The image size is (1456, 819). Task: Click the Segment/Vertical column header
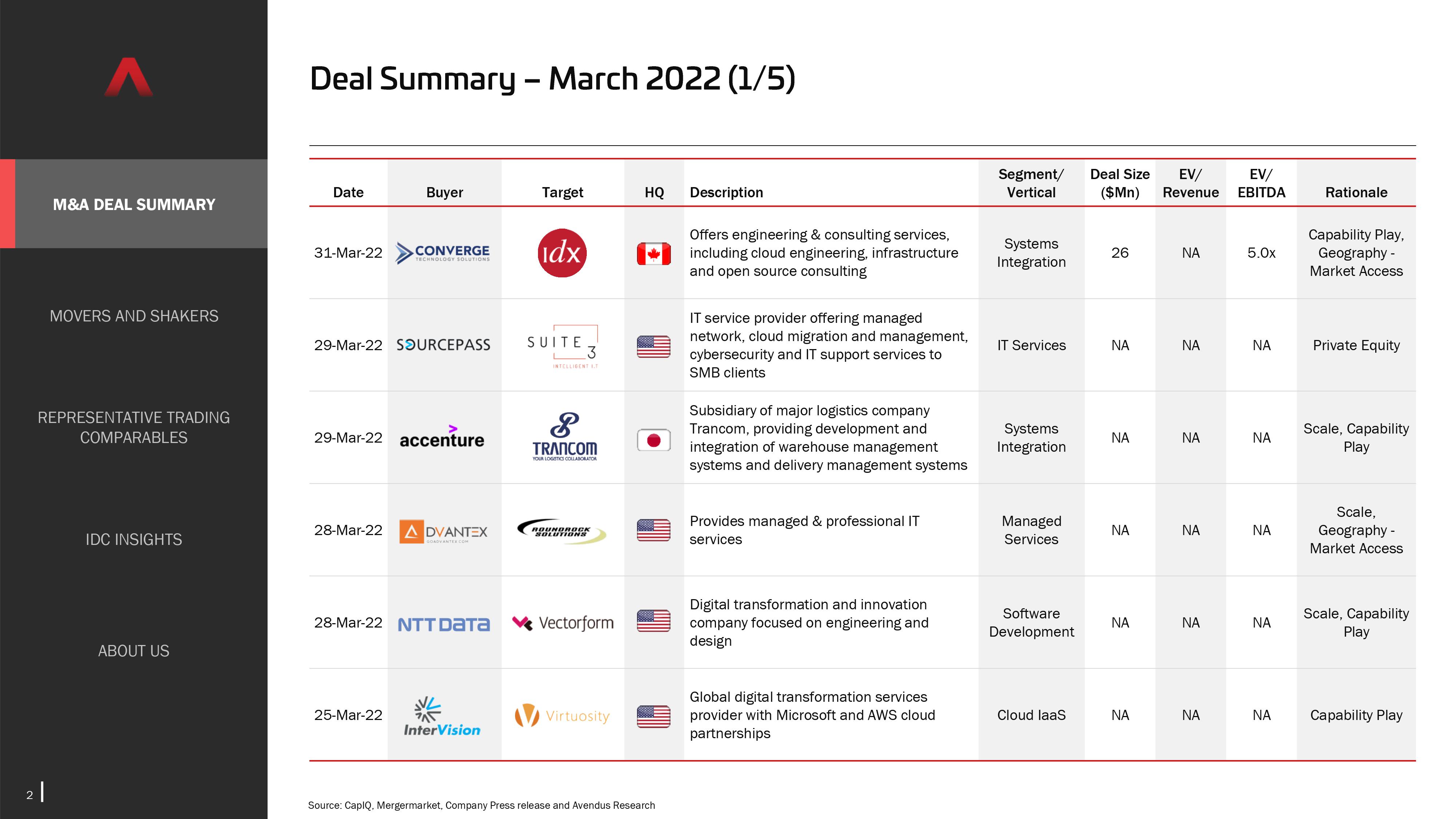coord(1031,183)
